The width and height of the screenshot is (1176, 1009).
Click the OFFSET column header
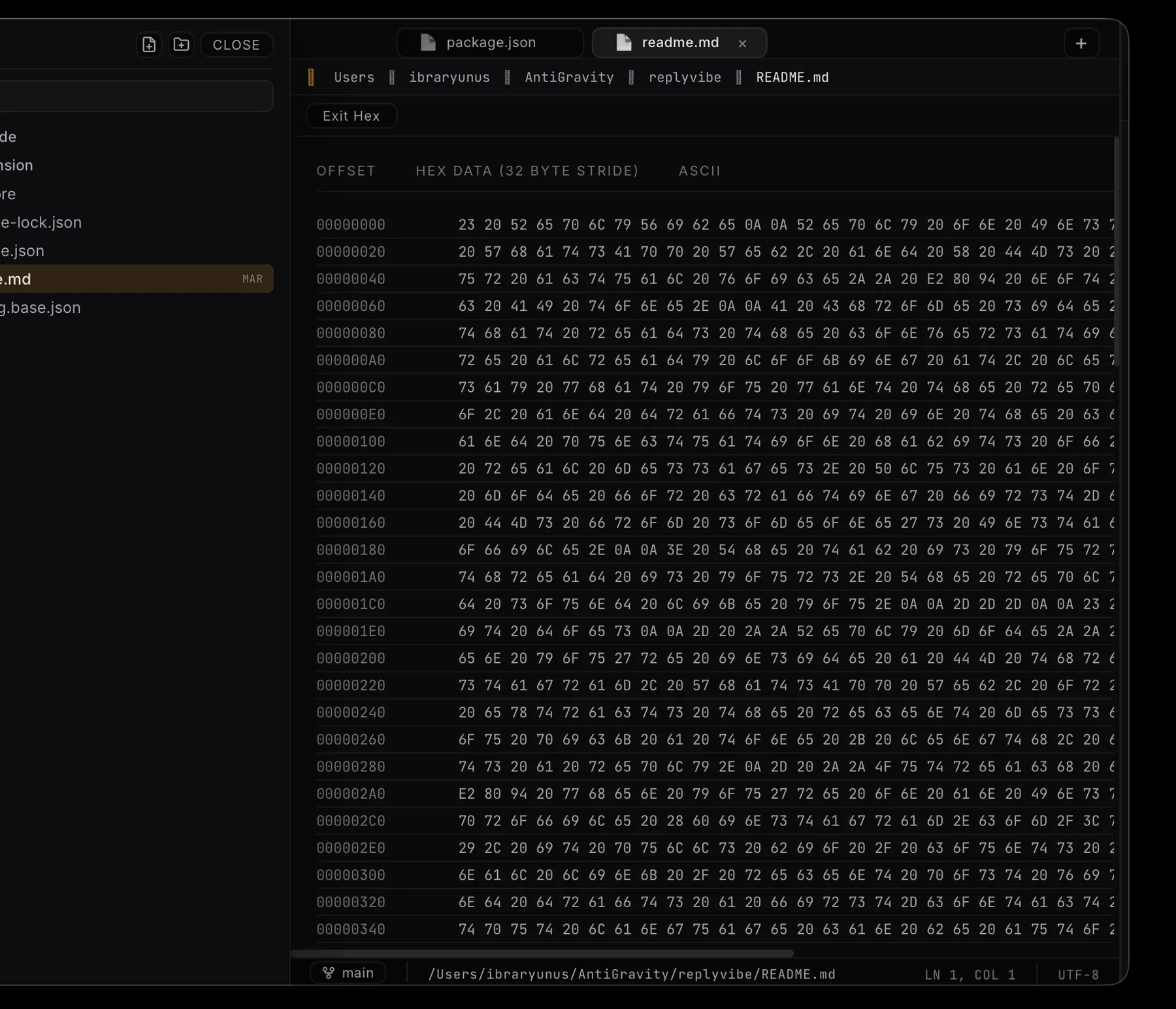pyautogui.click(x=346, y=171)
